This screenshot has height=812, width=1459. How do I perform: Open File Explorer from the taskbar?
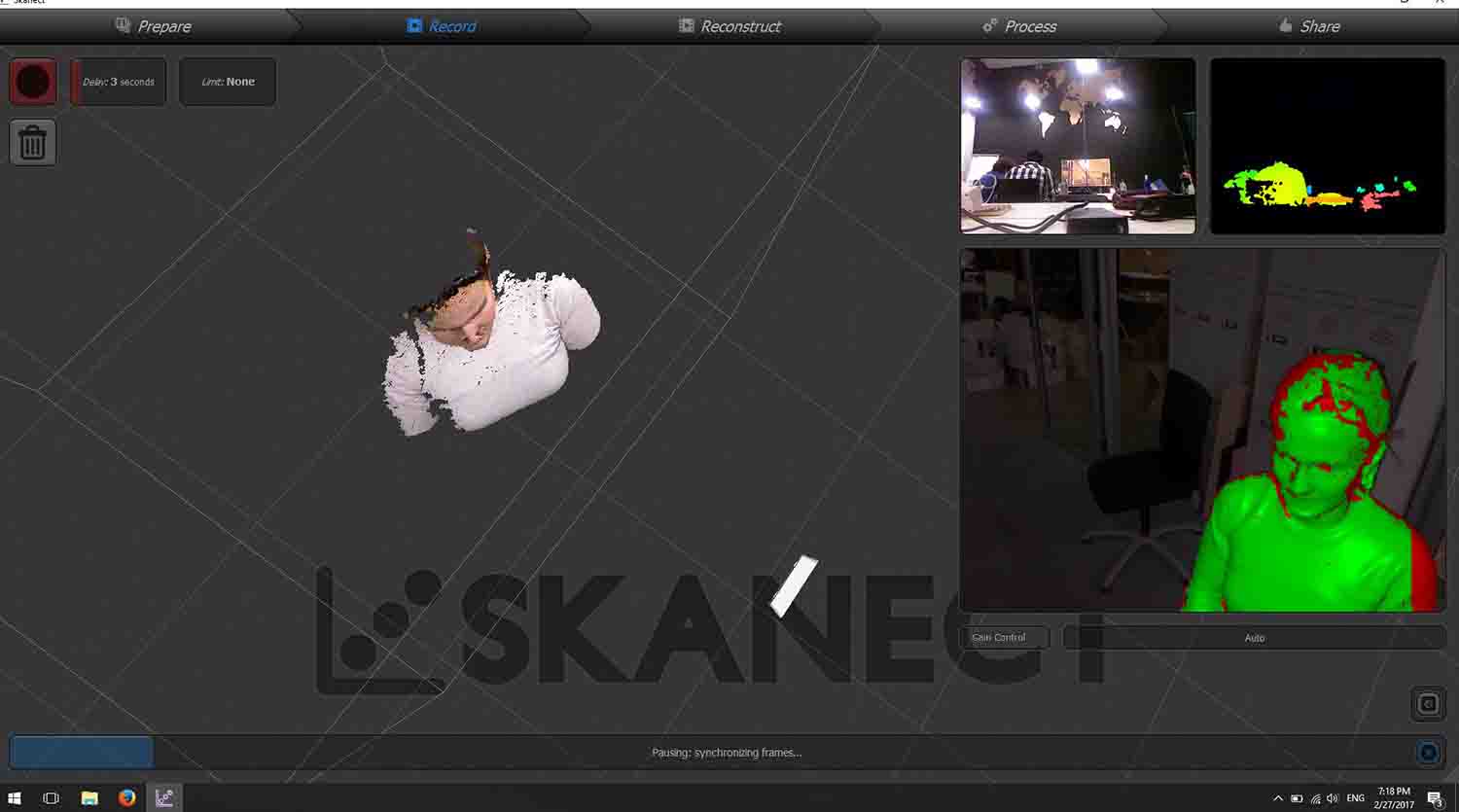tap(89, 798)
